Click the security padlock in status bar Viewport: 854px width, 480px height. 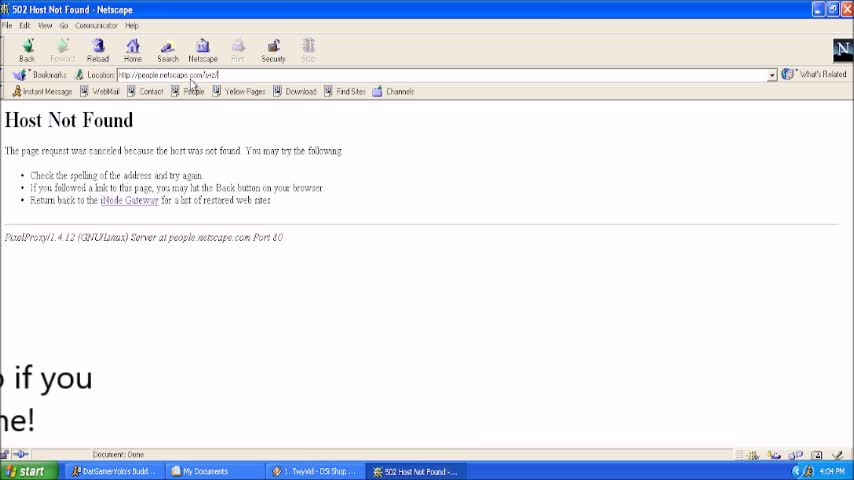pyautogui.click(x=5, y=454)
